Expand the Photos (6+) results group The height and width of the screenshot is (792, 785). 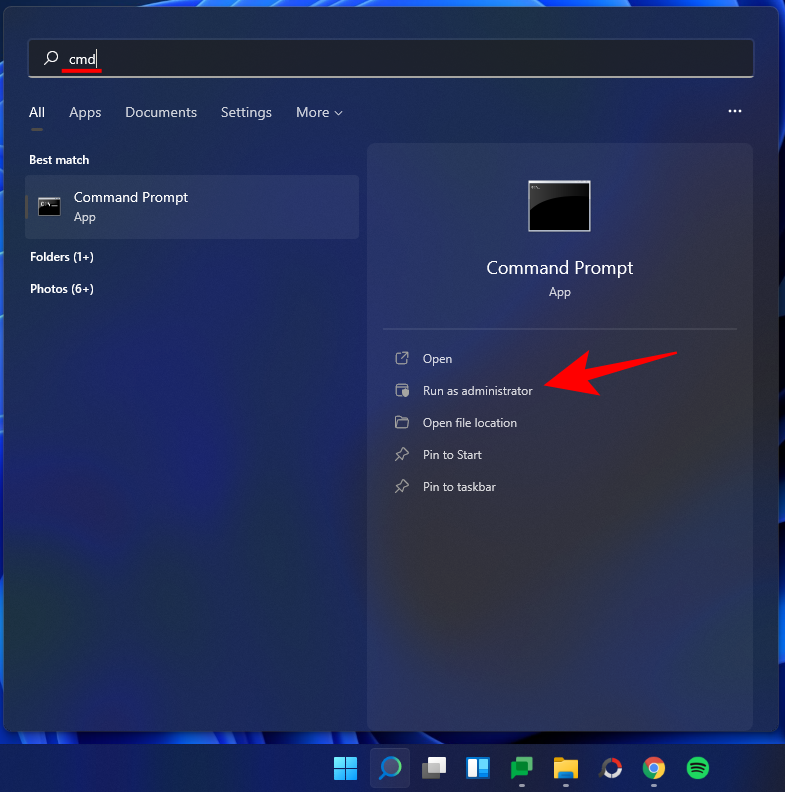(62, 289)
